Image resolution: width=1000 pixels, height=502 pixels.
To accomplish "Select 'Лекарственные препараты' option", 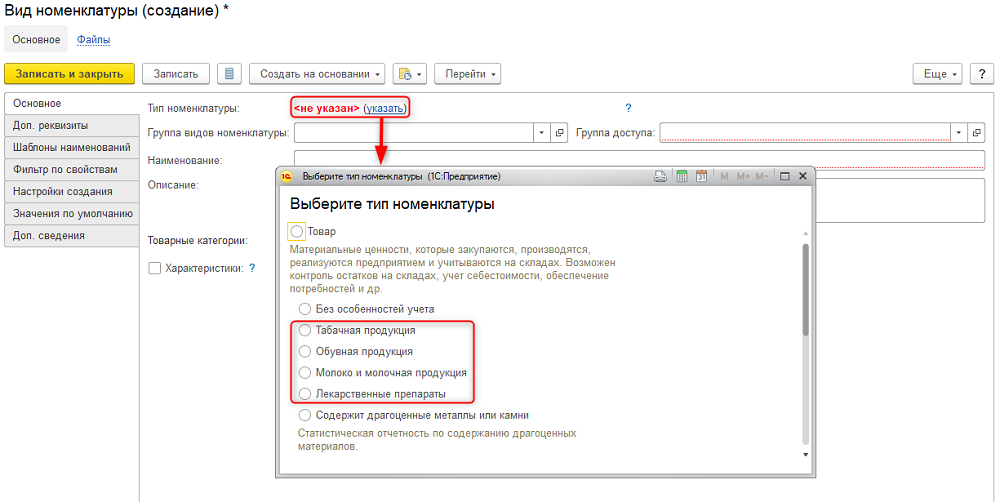I will tap(305, 394).
